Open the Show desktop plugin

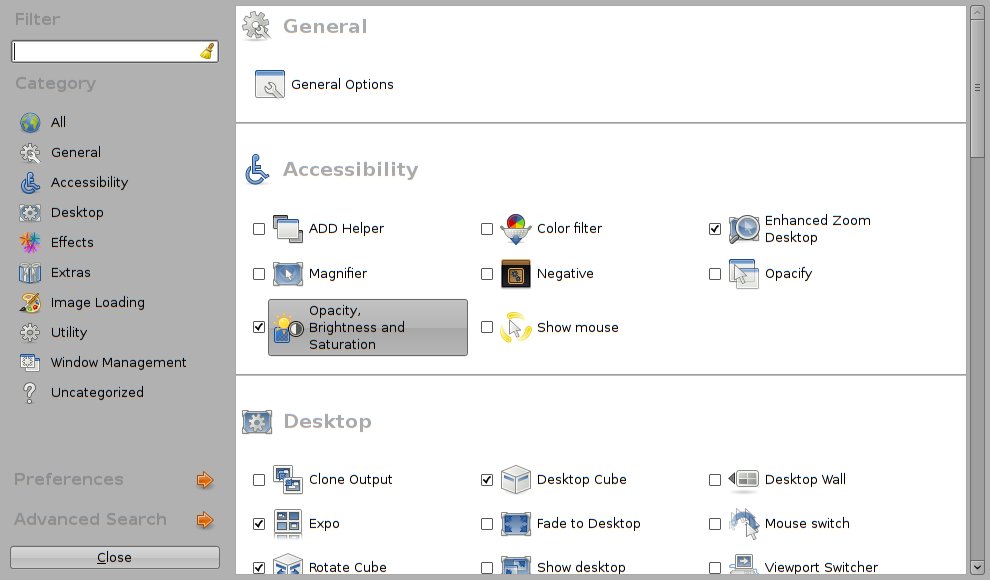click(x=581, y=567)
